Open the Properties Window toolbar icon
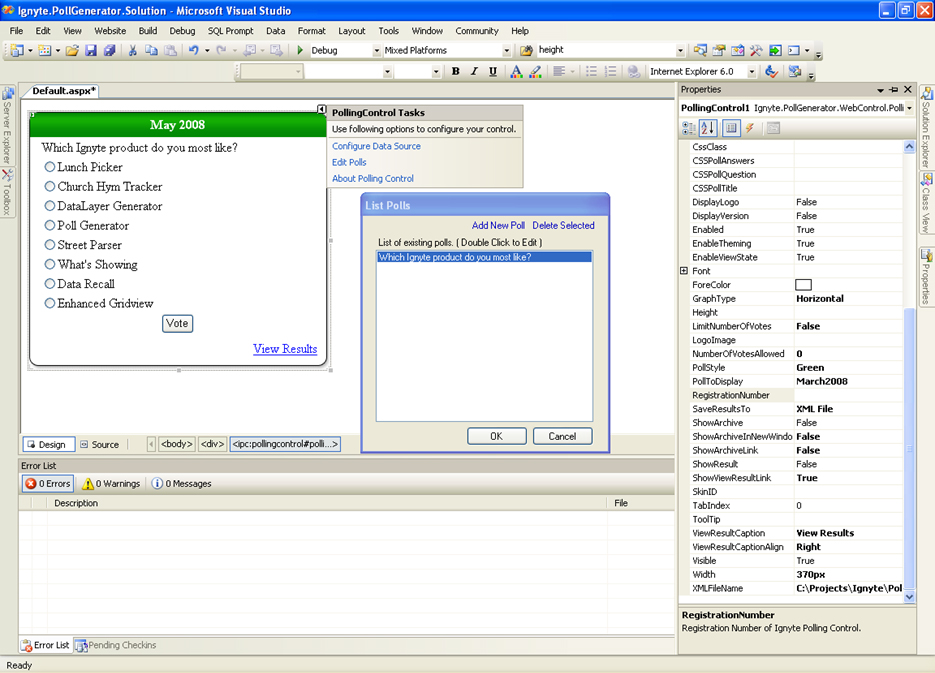This screenshot has width=935, height=673. coord(719,50)
